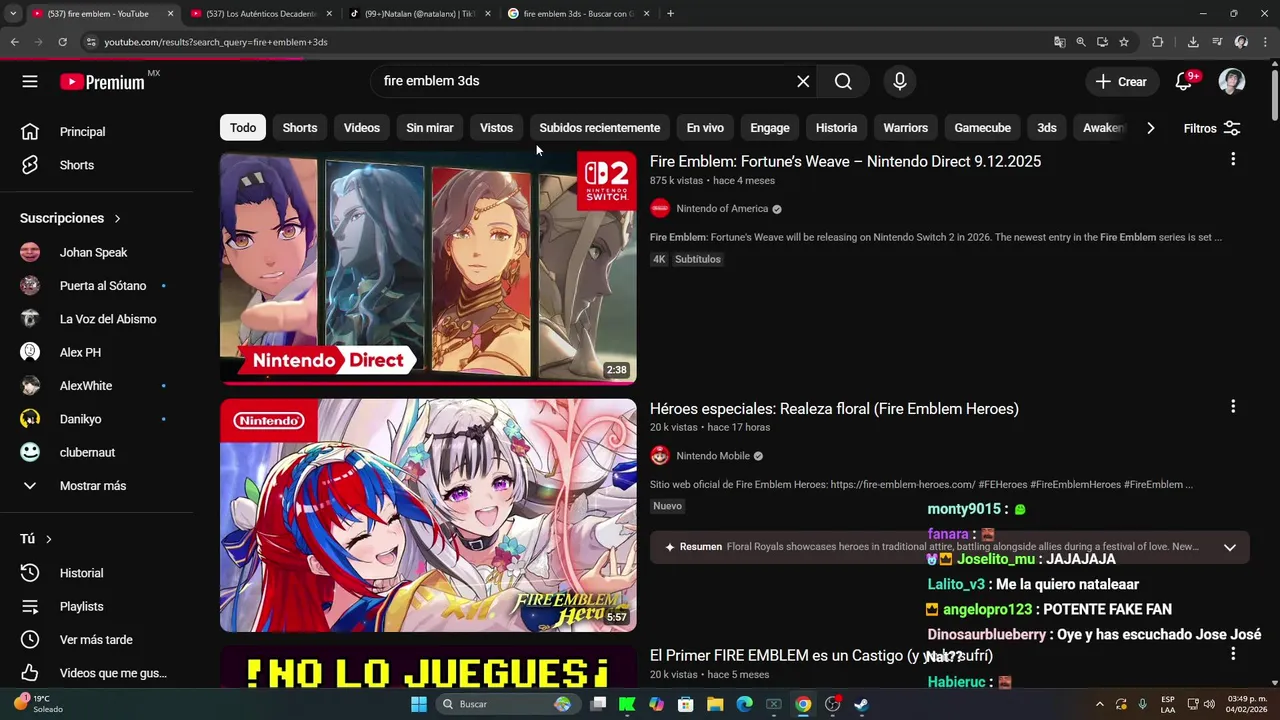Click the Playlists icon in sidebar
This screenshot has width=1280, height=720.
(30, 606)
